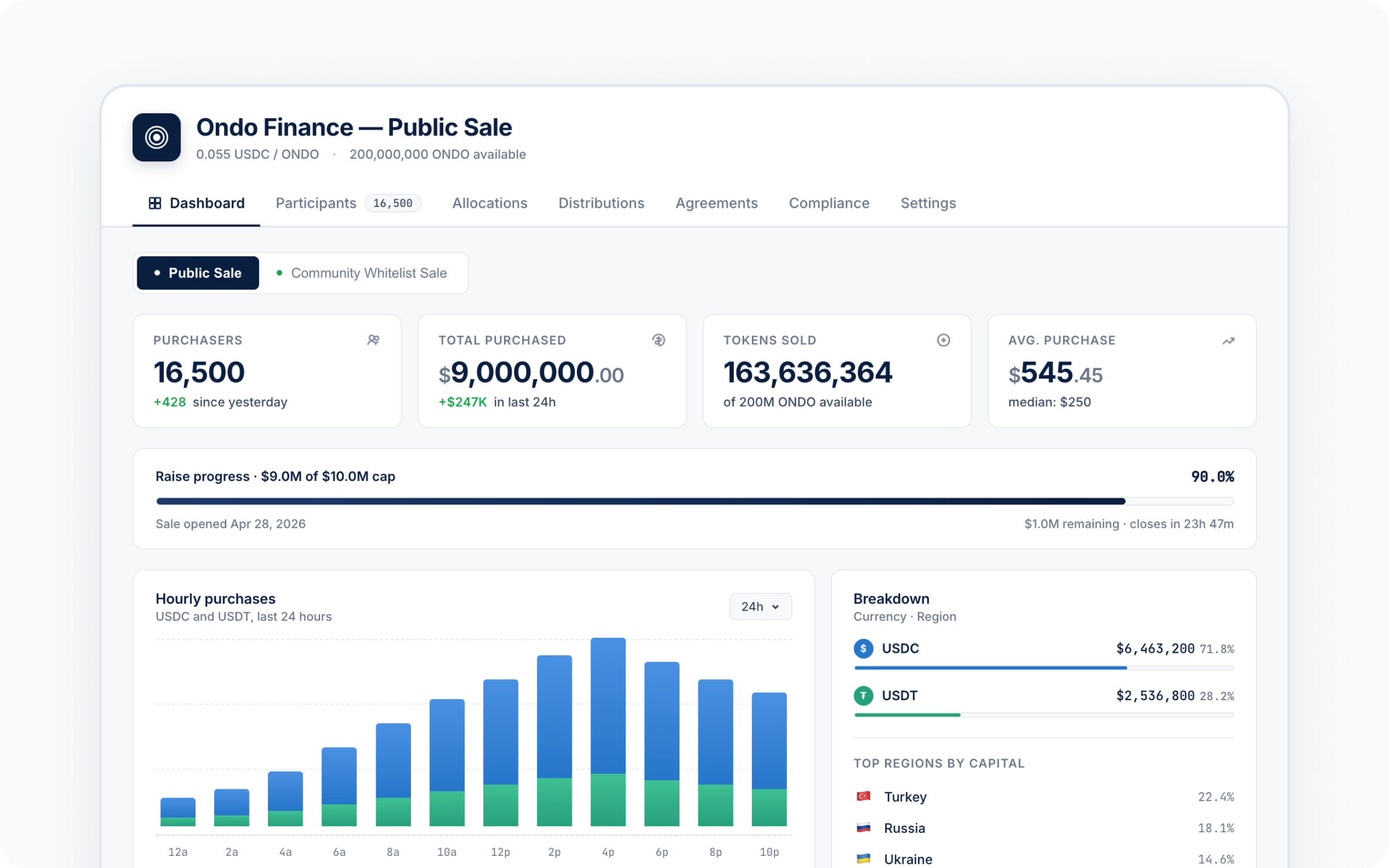
Task: Click the "Top Regions by Capital" heading
Action: [x=939, y=763]
